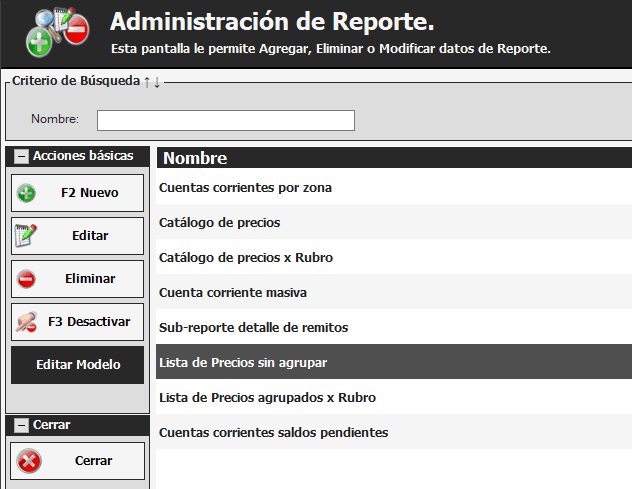Screen dimensions: 632x489
Task: Click the down arrow beside Criterio de Búsqueda
Action: click(x=156, y=82)
